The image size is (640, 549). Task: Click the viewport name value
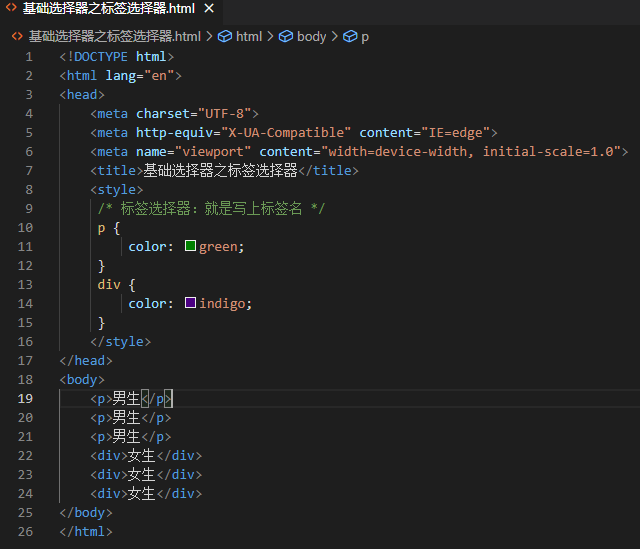point(213,152)
